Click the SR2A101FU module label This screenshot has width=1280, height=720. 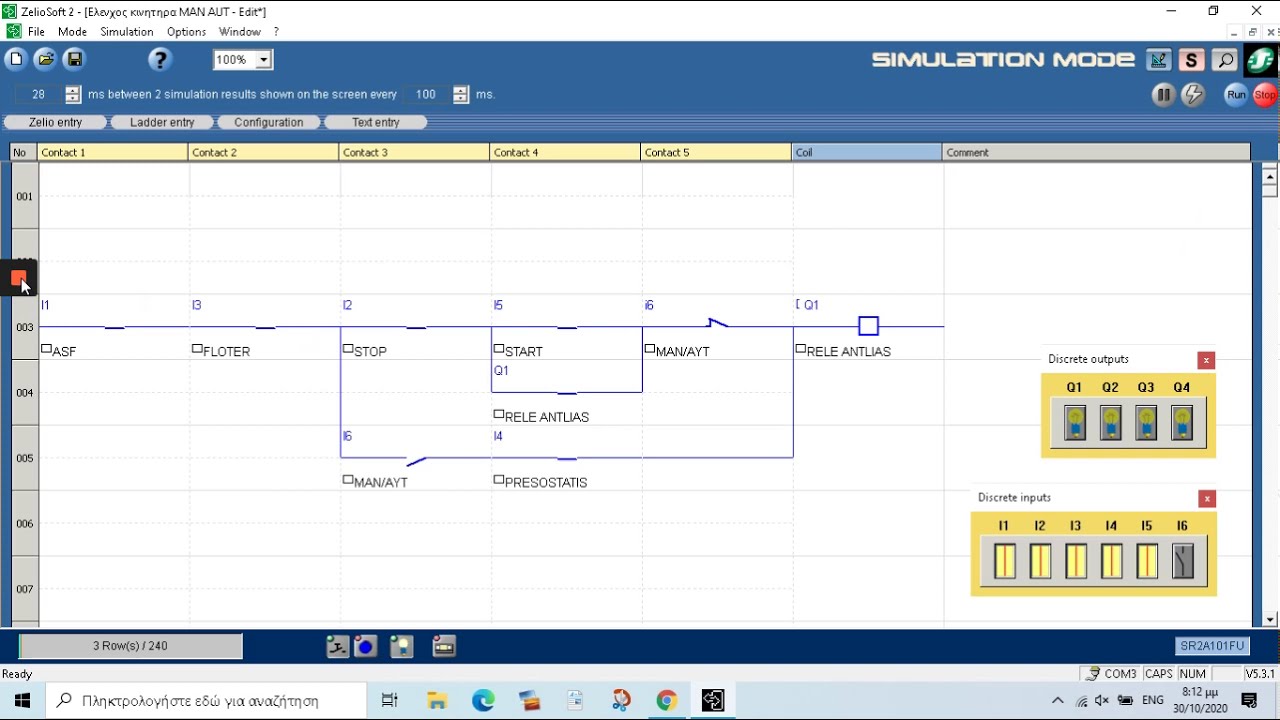1213,646
